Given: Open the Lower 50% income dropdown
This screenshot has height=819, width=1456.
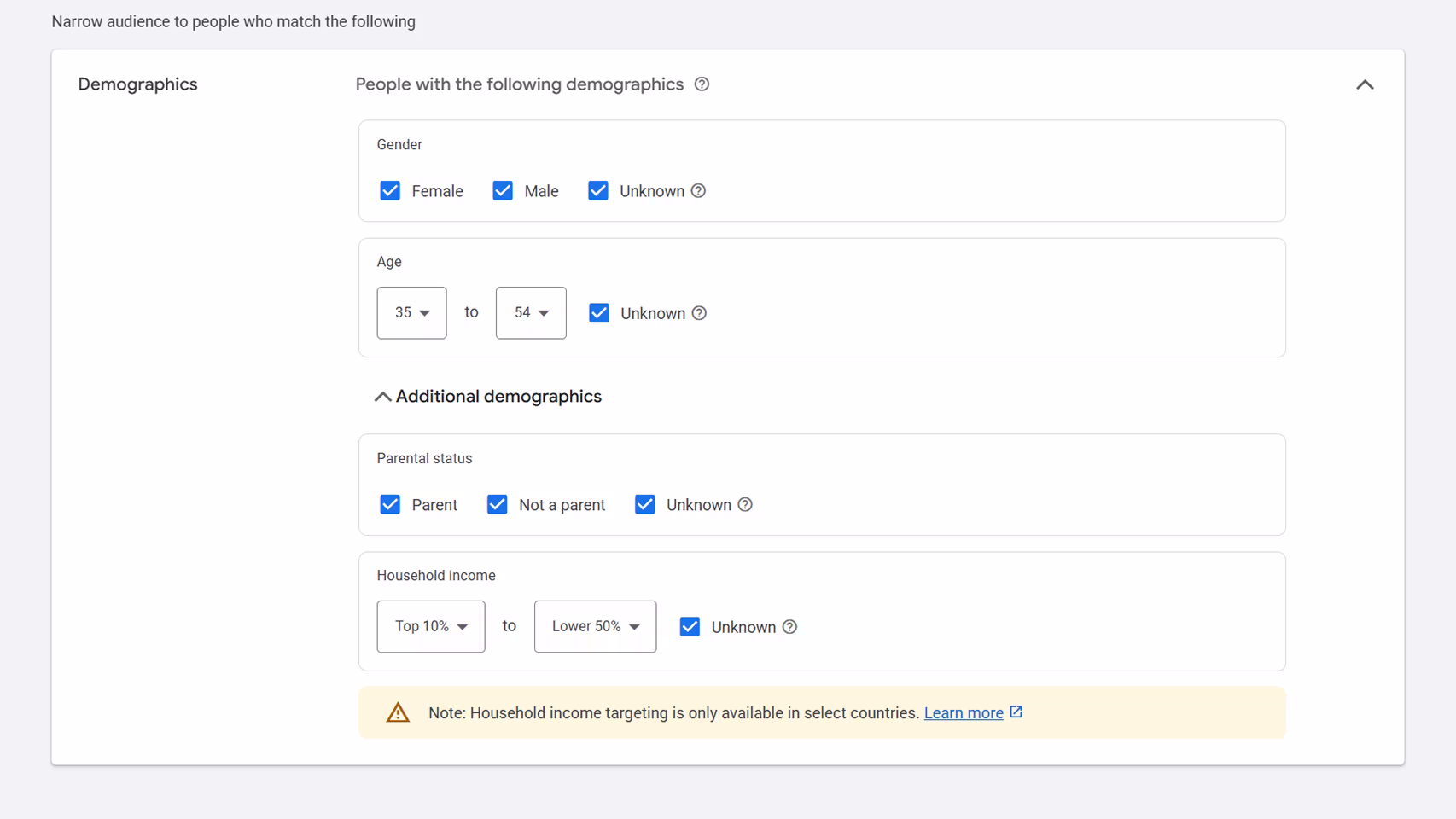Looking at the screenshot, I should (595, 626).
